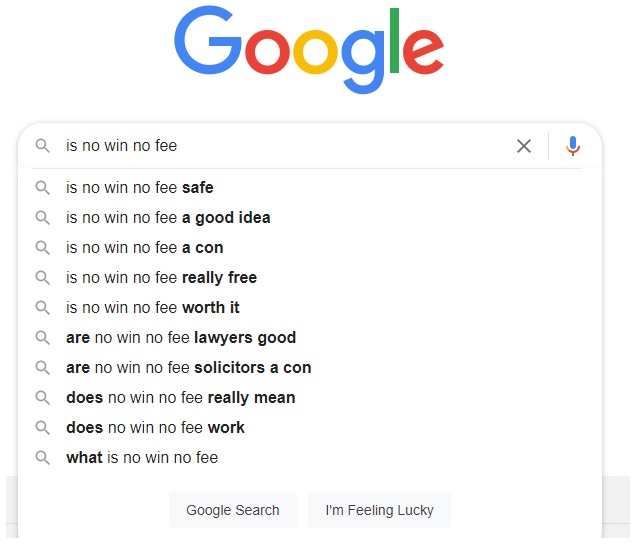Image resolution: width=640 pixels, height=551 pixels.
Task: Clear the search box with X icon
Action: tap(524, 146)
